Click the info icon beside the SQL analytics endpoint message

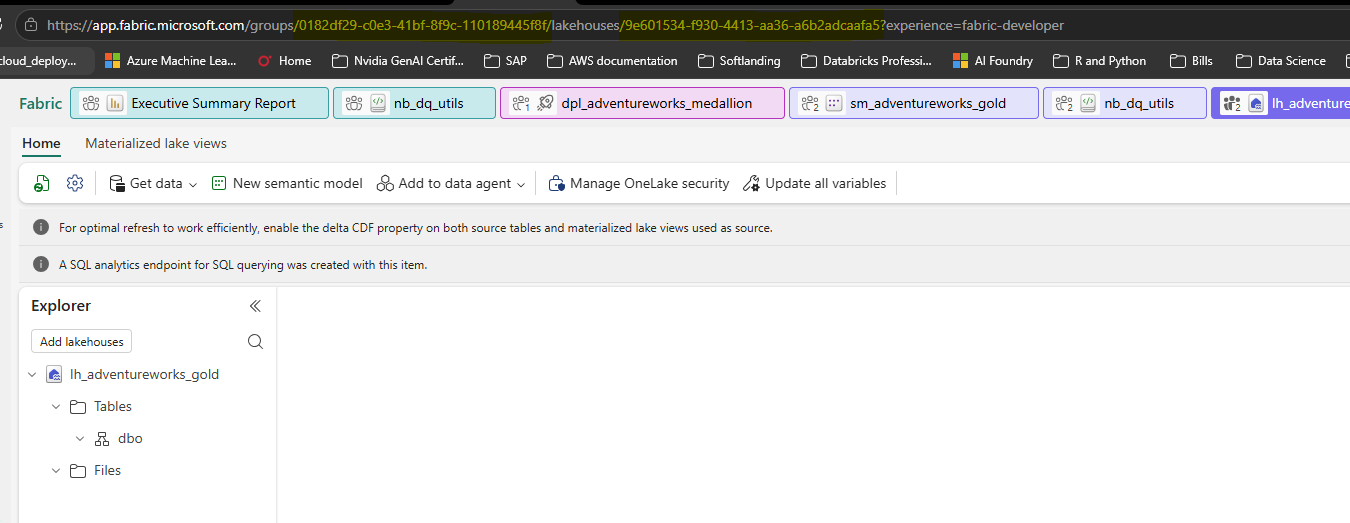click(x=41, y=265)
